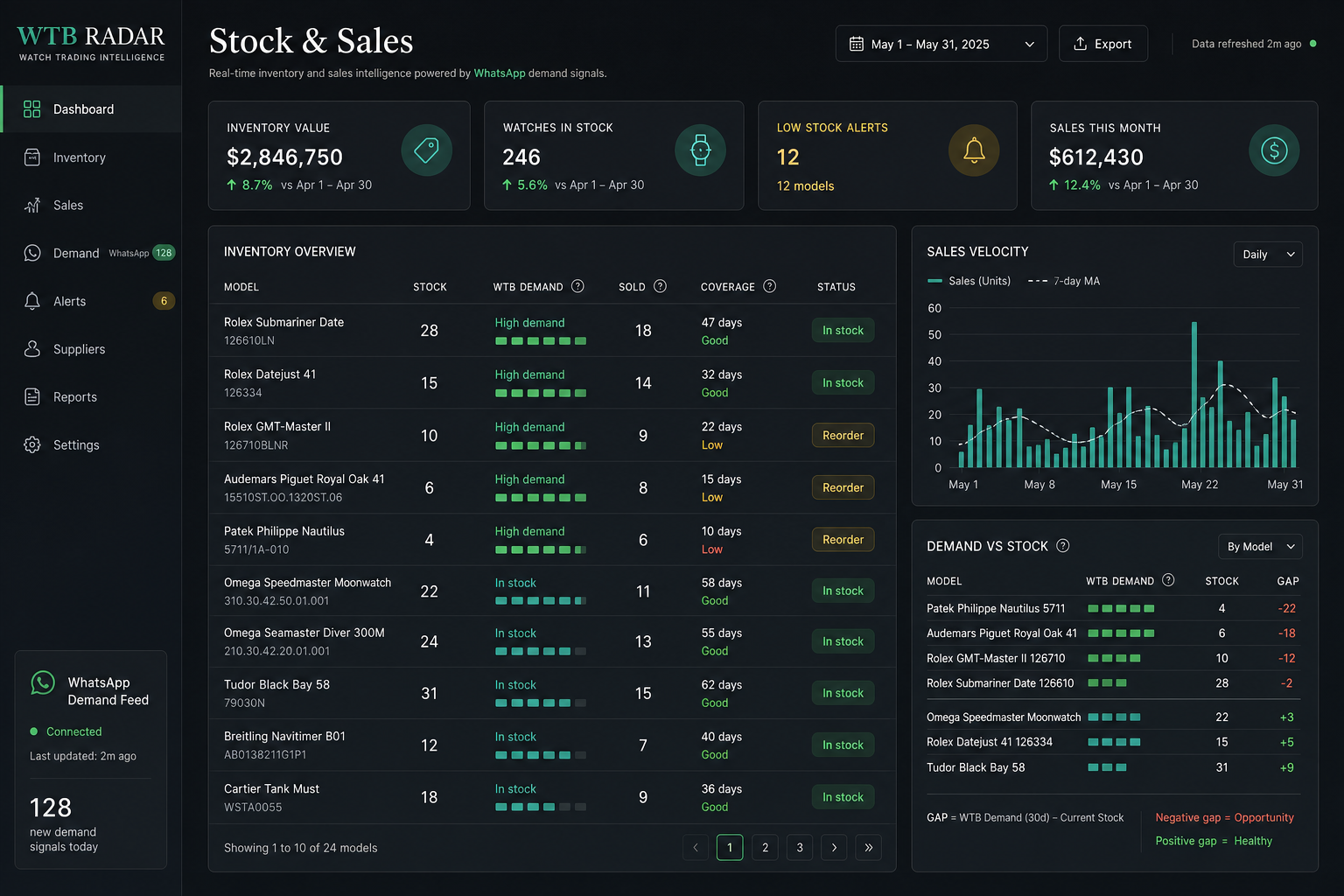The height and width of the screenshot is (896, 1344).
Task: Click the help icon next to SOLD column
Action: pos(661,286)
